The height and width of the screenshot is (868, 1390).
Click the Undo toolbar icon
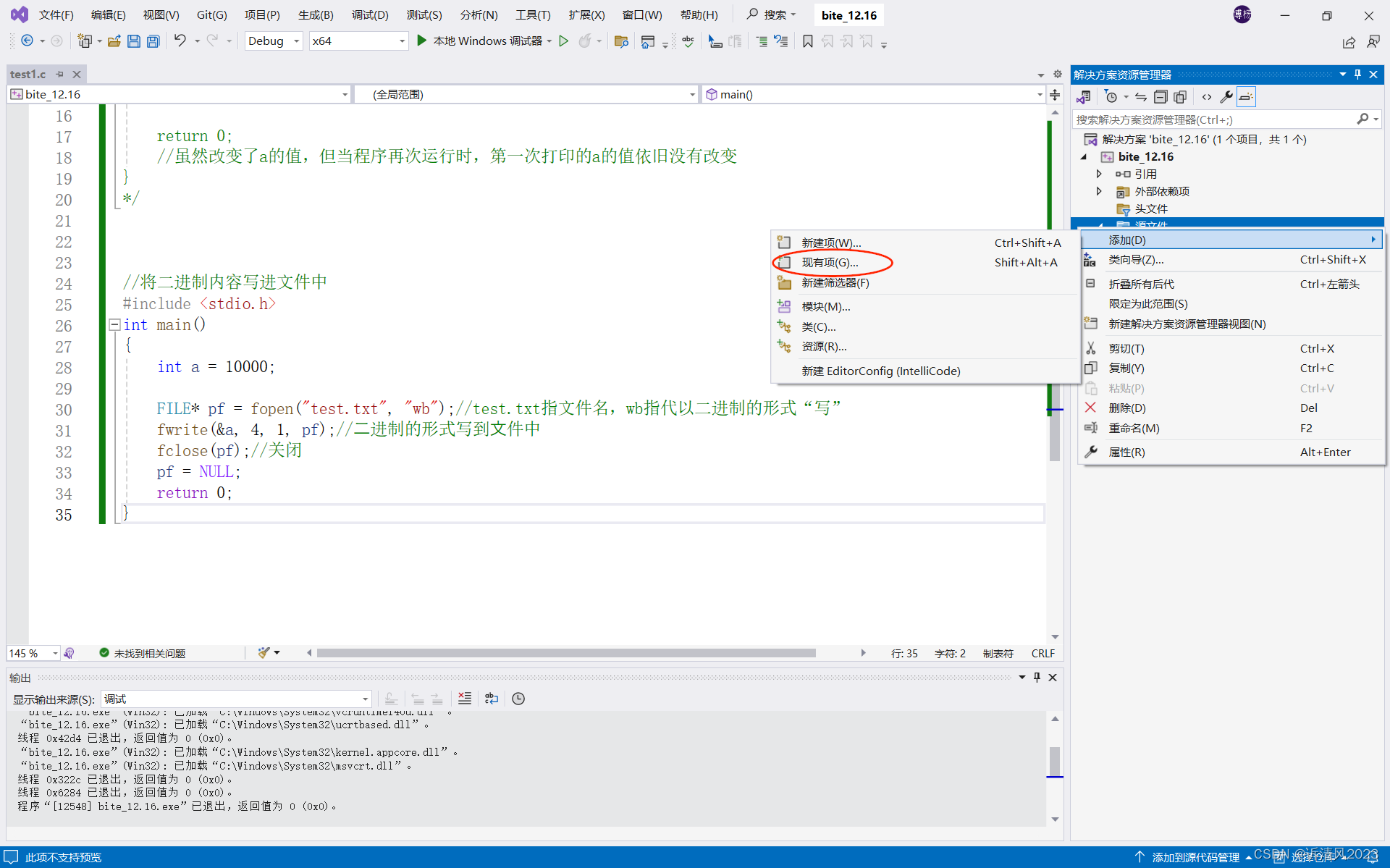pos(180,41)
